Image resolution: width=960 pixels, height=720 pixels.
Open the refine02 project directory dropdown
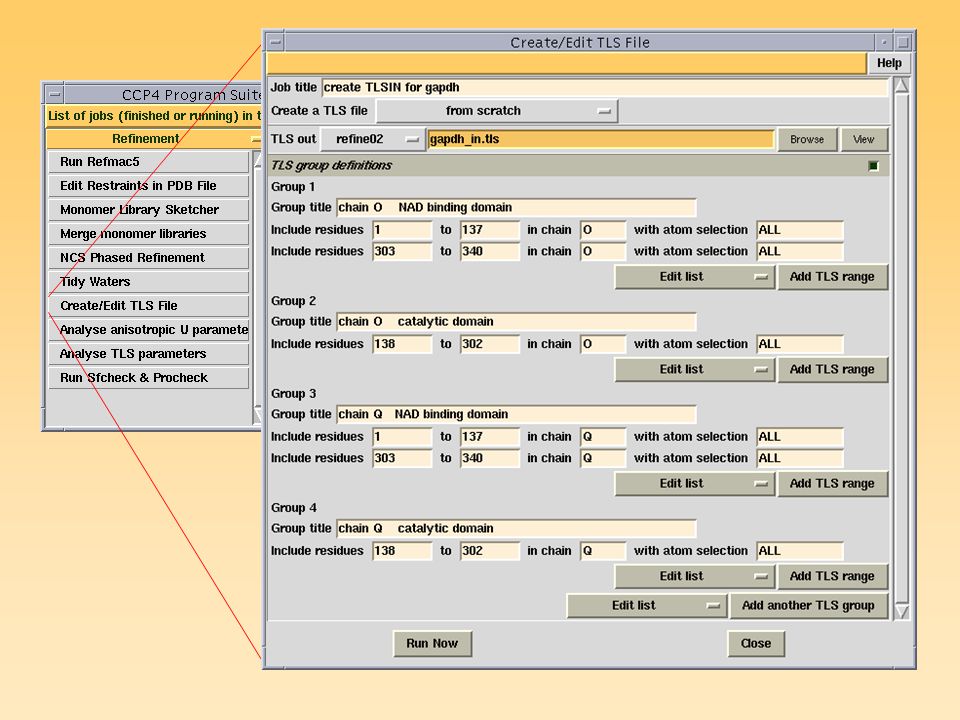point(373,140)
